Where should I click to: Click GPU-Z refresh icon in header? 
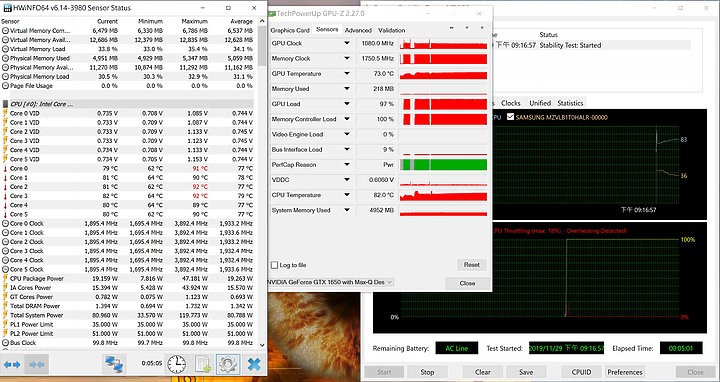[467, 28]
